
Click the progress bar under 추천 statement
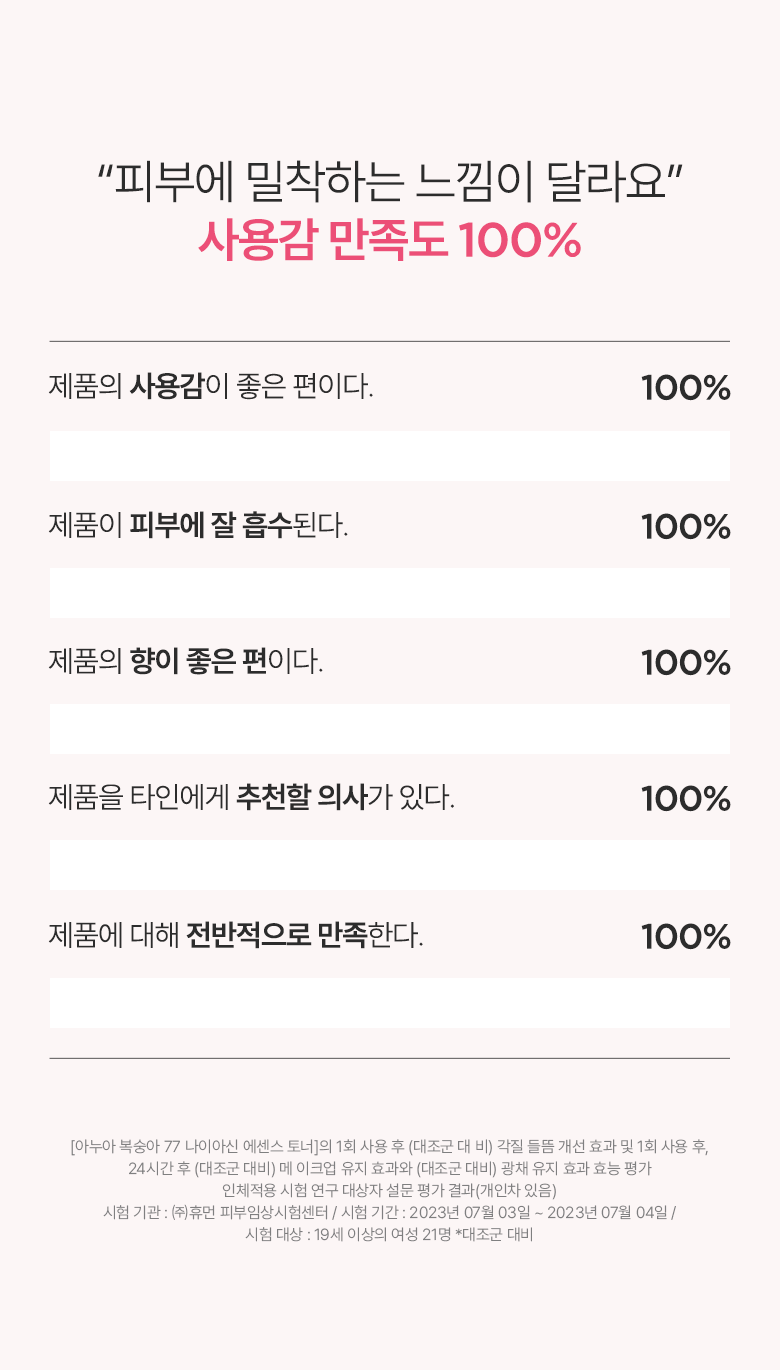(x=390, y=865)
